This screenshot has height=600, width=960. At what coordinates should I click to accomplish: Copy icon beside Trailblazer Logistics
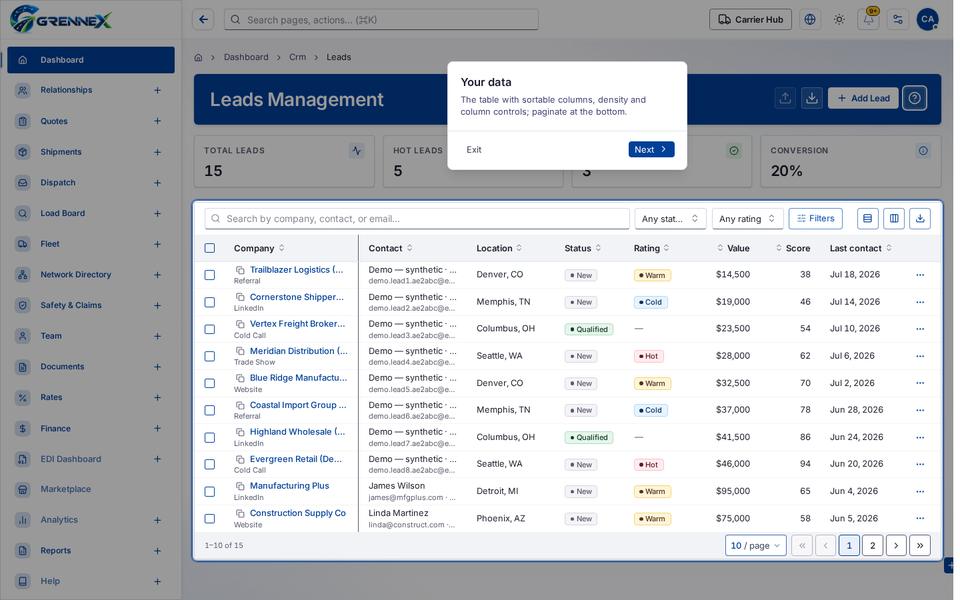(x=240, y=270)
